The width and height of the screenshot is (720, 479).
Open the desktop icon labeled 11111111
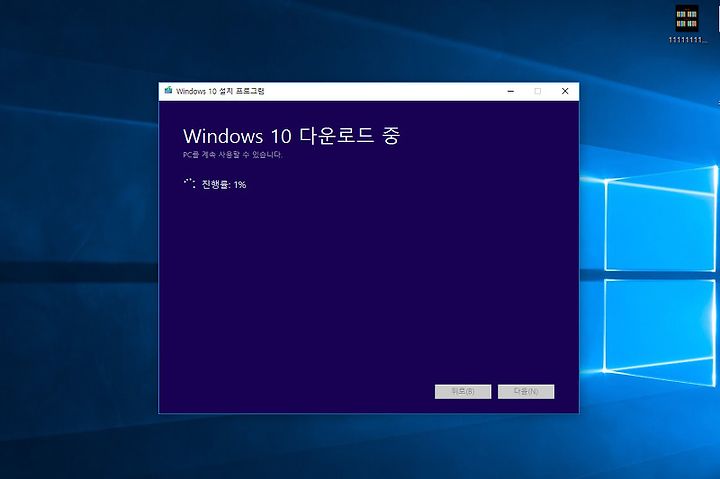pyautogui.click(x=687, y=24)
